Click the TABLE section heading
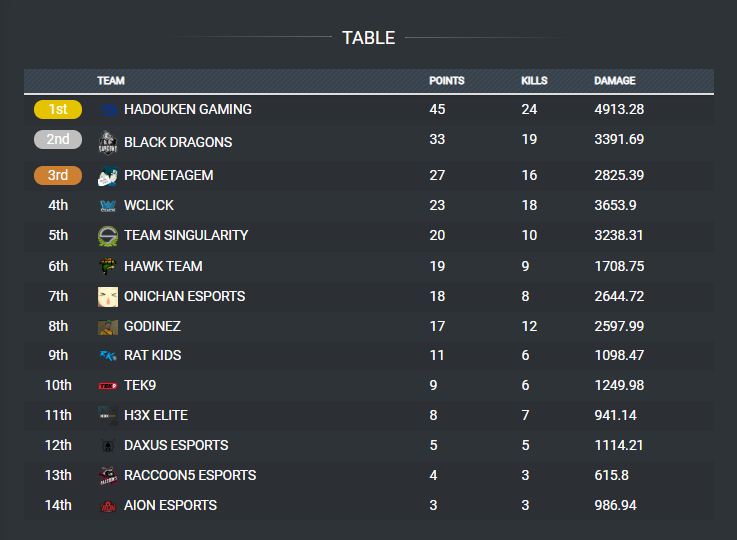This screenshot has width=737, height=540. coord(368,38)
